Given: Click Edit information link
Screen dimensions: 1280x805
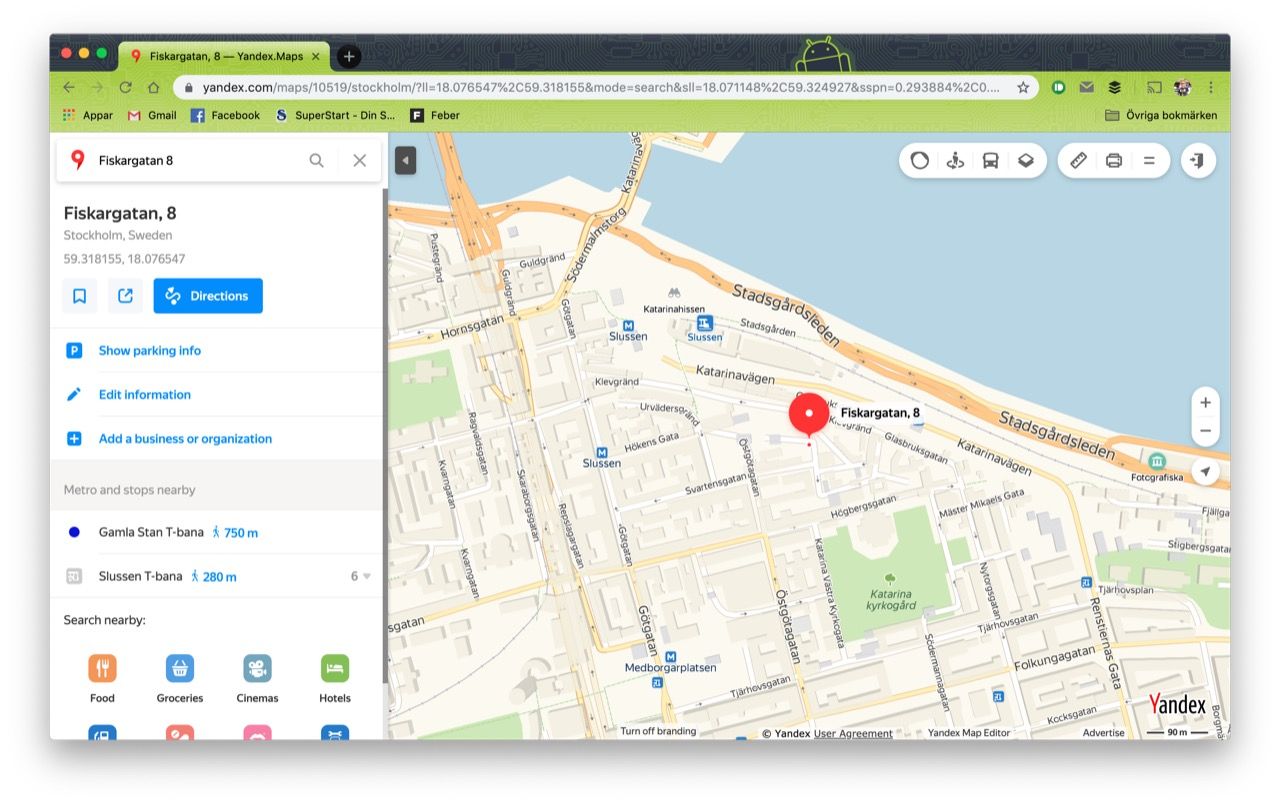Looking at the screenshot, I should point(144,395).
